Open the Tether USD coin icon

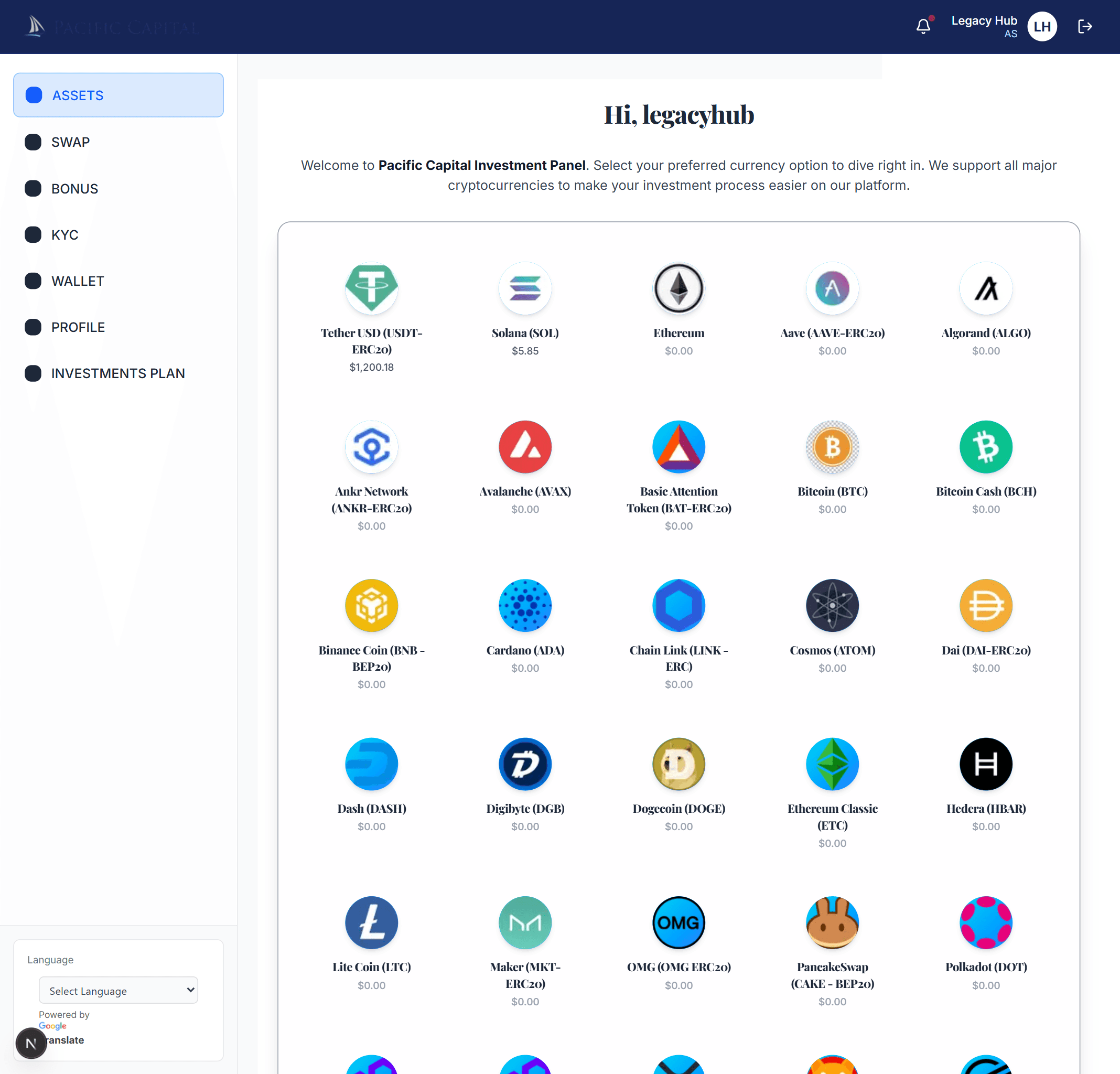[x=371, y=288]
